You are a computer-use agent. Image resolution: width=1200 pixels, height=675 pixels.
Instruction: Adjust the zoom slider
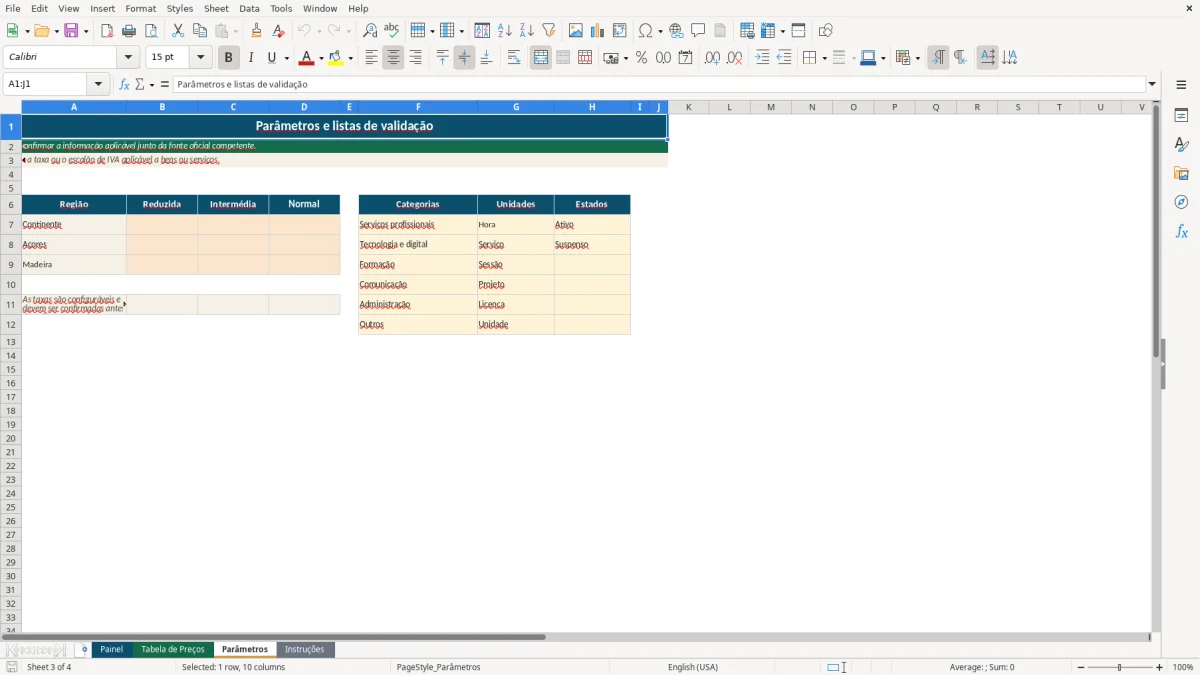click(x=1119, y=667)
